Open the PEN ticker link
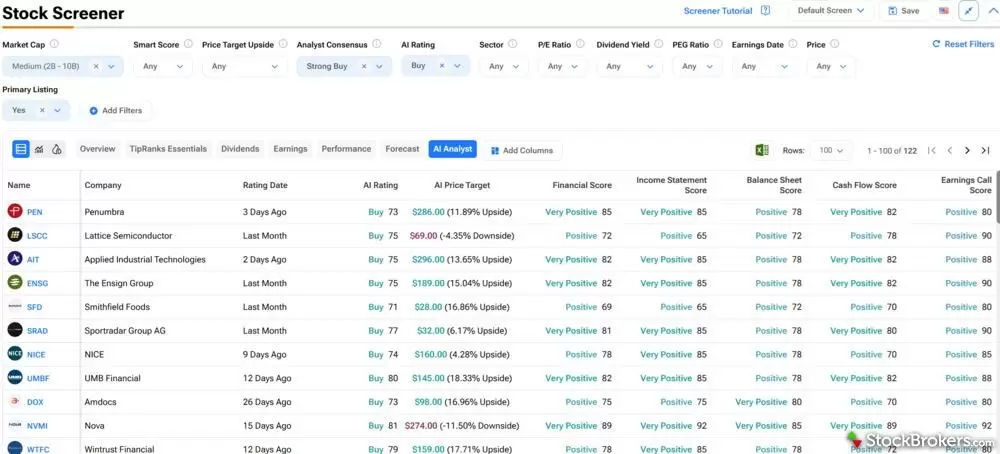The image size is (1000, 454). pos(34,212)
